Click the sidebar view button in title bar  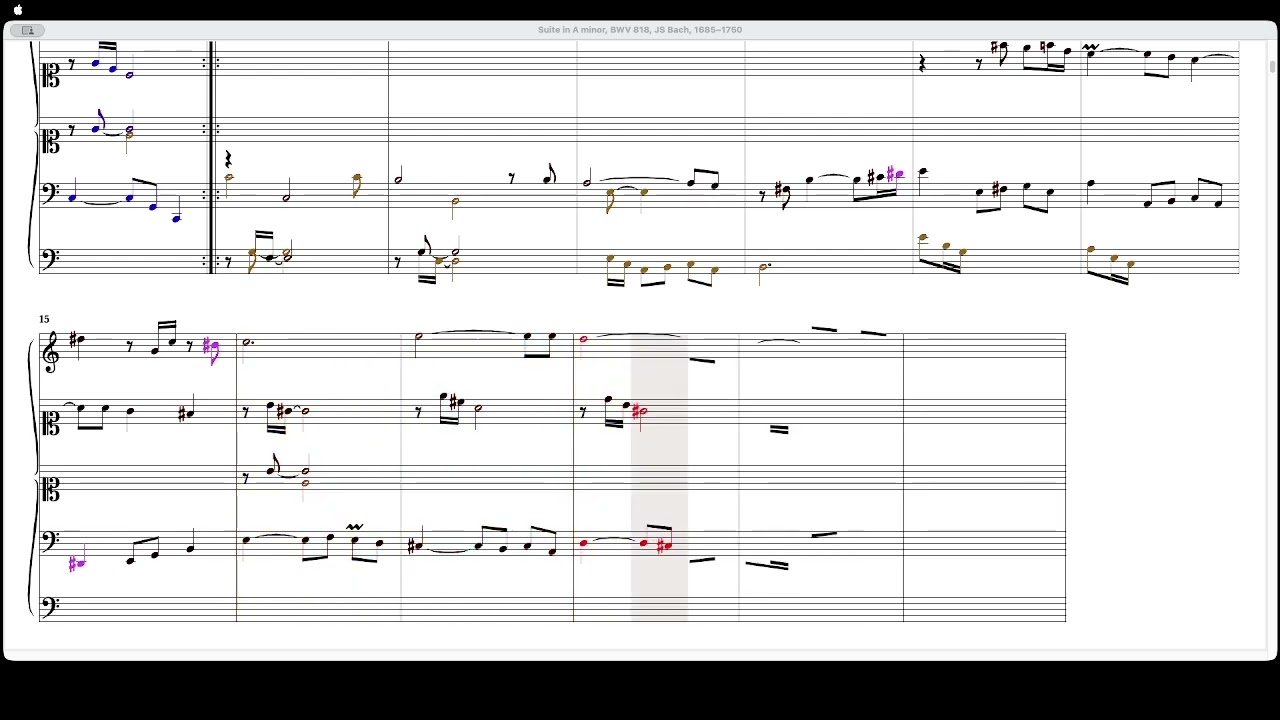click(x=28, y=30)
